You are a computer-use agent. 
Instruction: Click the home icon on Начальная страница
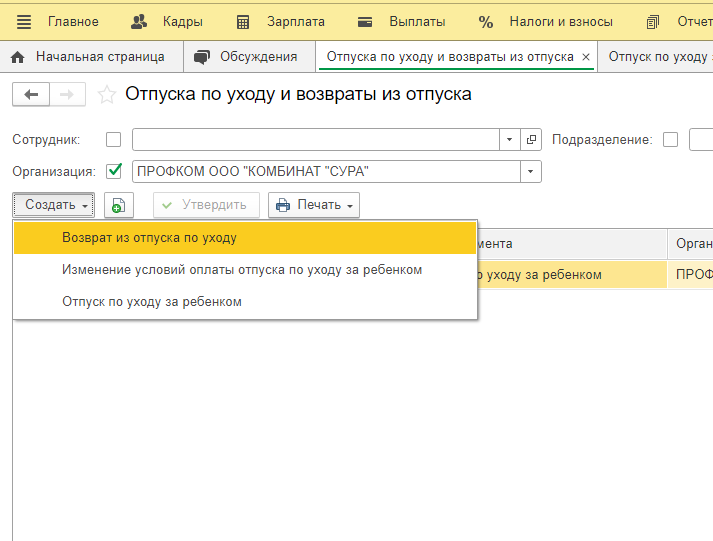click(x=17, y=57)
